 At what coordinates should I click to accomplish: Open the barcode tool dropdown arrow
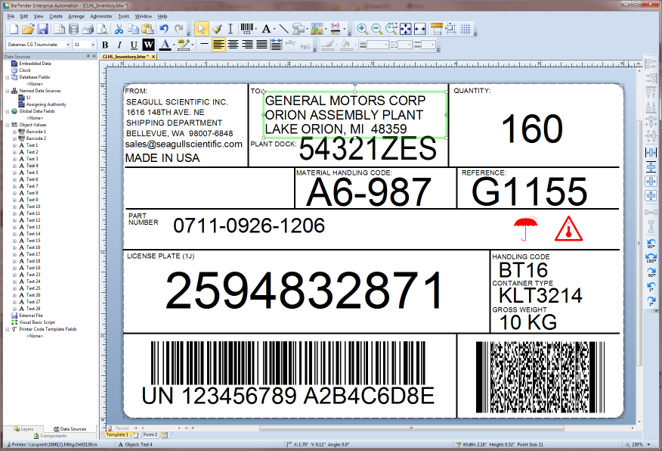256,29
